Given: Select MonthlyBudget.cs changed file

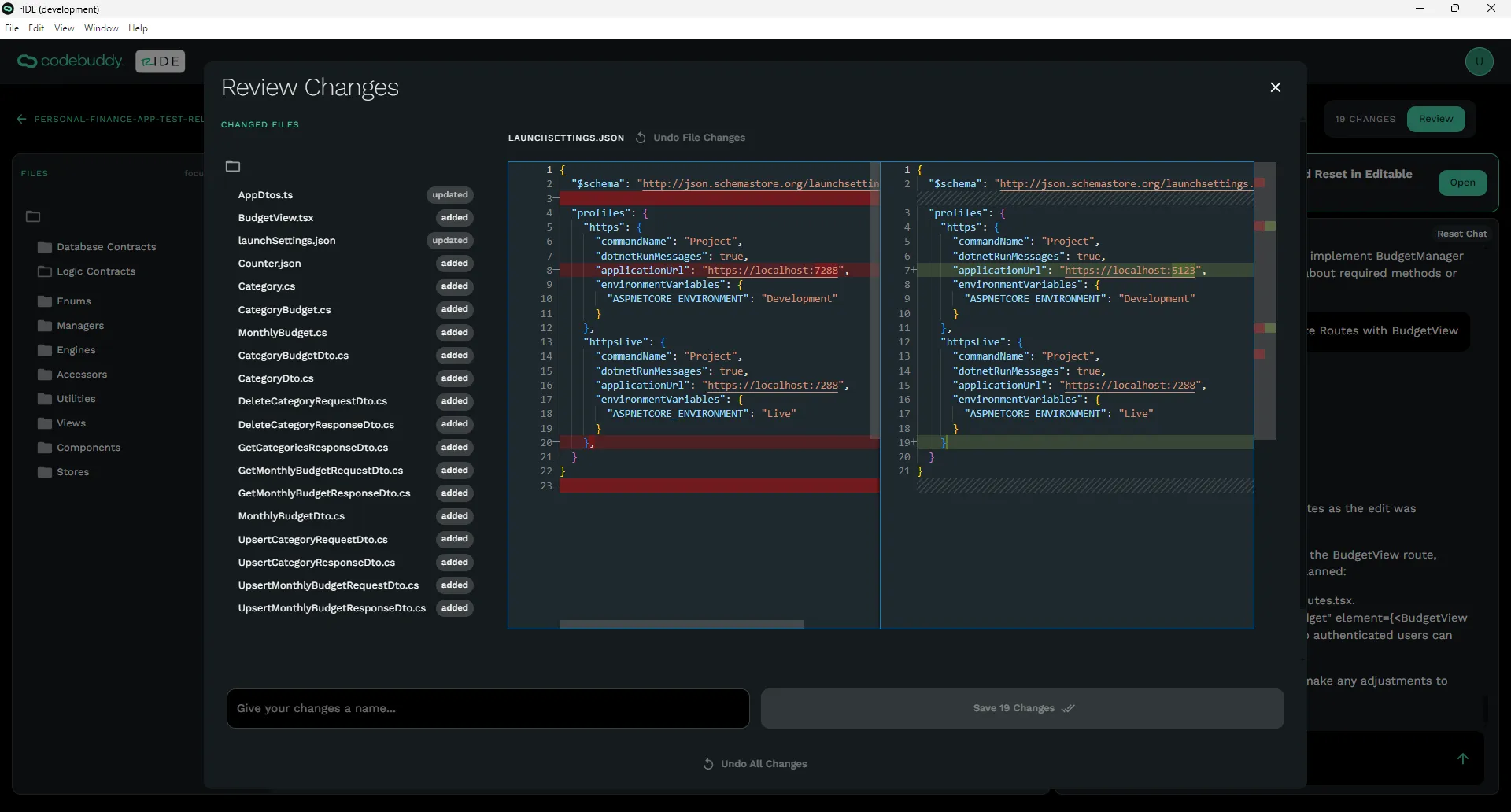Looking at the screenshot, I should coord(282,333).
